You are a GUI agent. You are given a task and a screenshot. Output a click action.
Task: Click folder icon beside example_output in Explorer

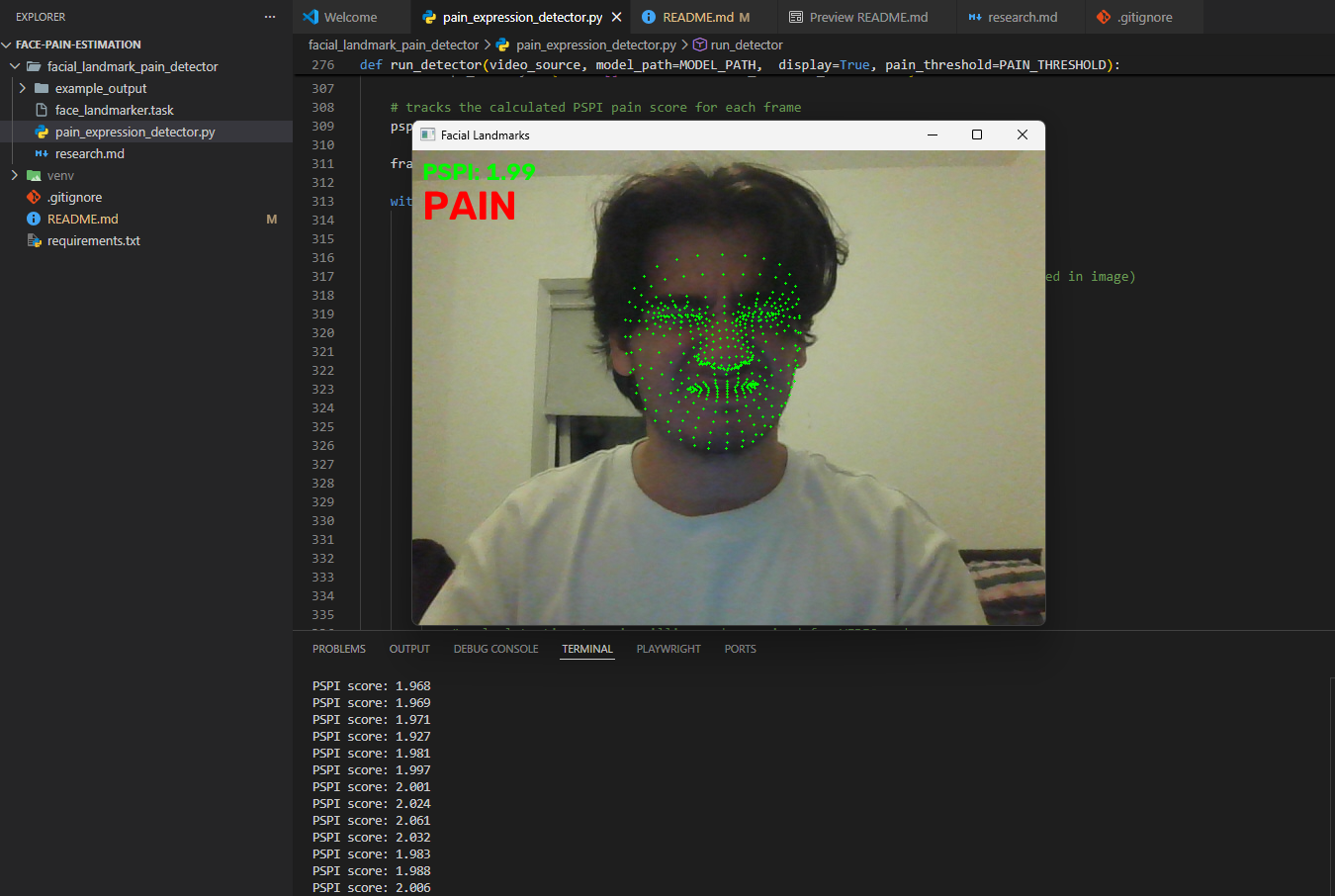42,88
